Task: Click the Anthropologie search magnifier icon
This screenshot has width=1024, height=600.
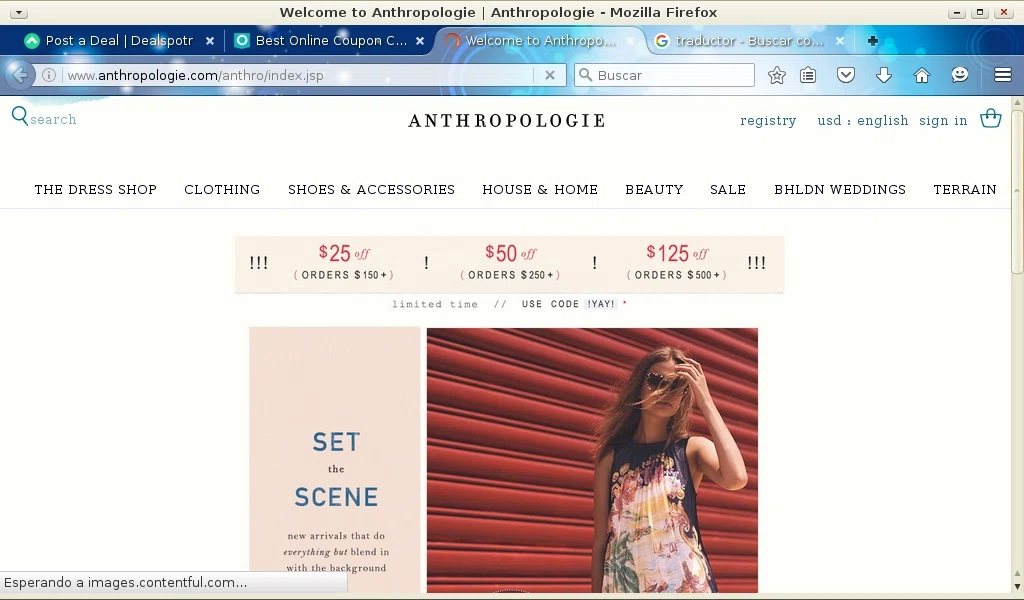Action: point(20,116)
